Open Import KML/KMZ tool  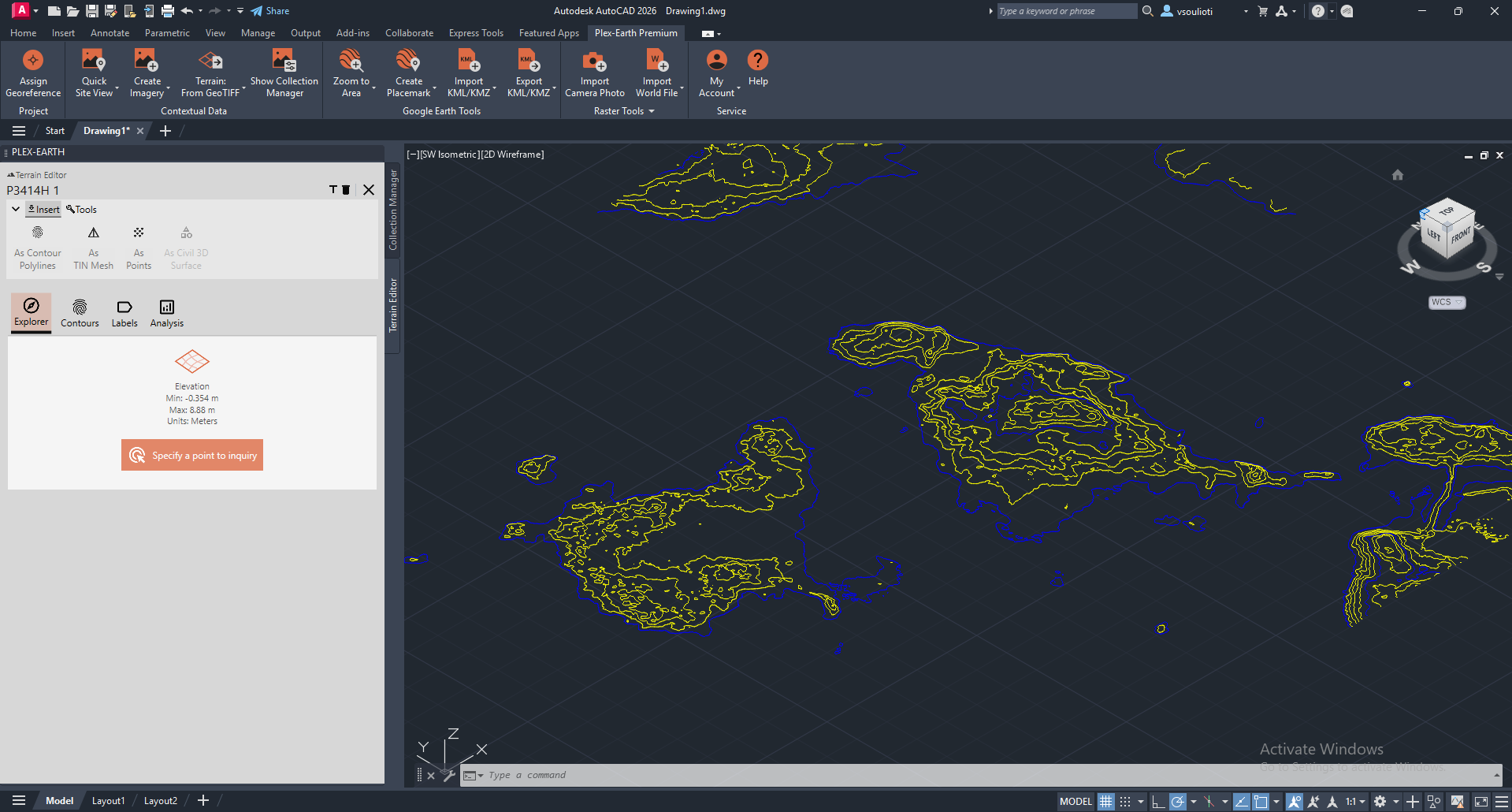469,73
